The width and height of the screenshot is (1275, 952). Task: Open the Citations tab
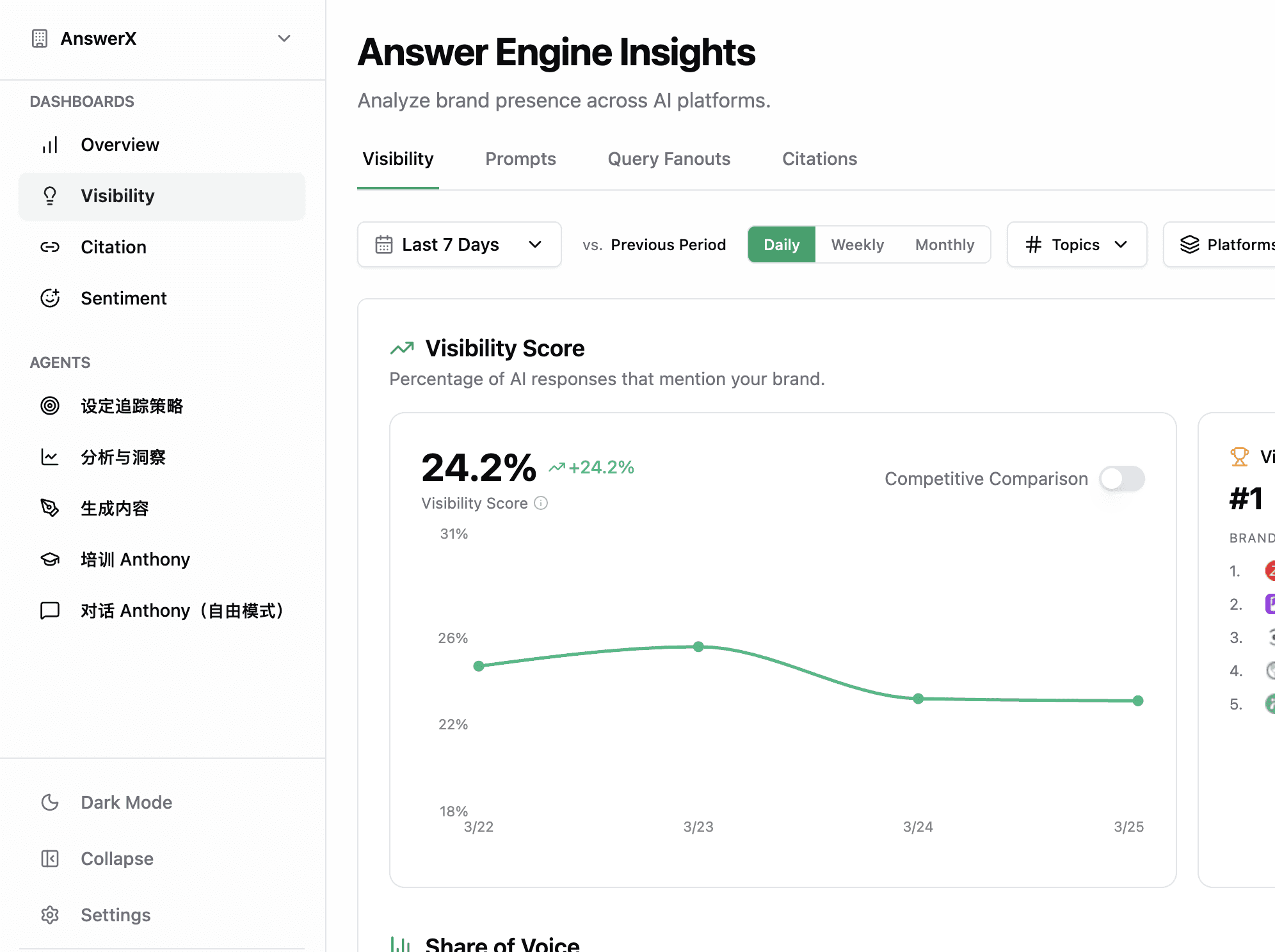819,159
